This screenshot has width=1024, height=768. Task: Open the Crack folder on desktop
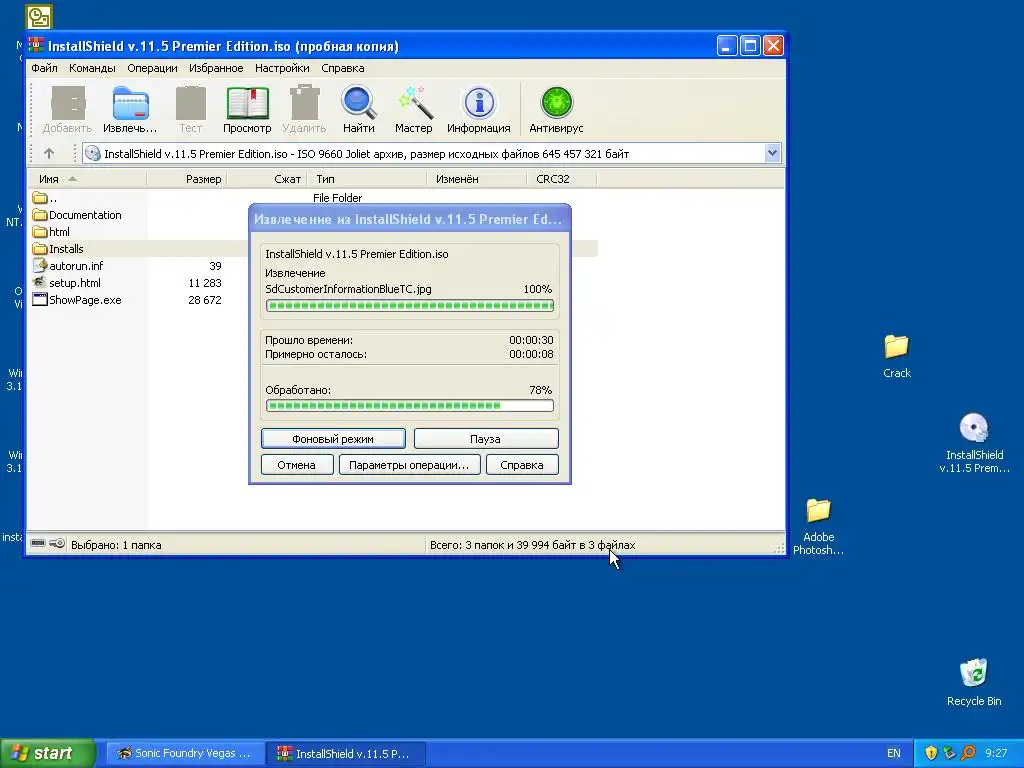pos(897,356)
